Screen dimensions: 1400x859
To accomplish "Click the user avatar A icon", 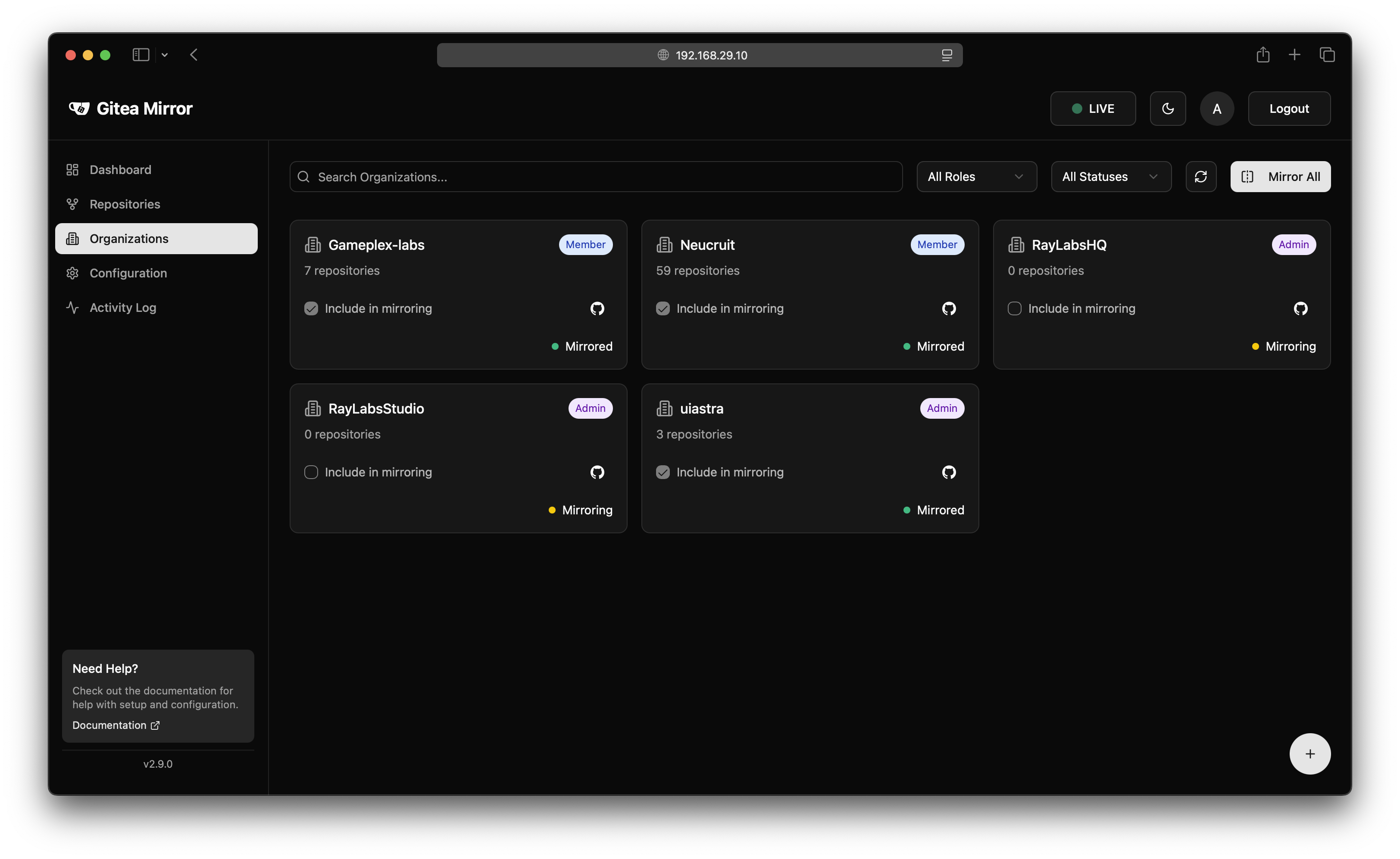I will pos(1216,109).
